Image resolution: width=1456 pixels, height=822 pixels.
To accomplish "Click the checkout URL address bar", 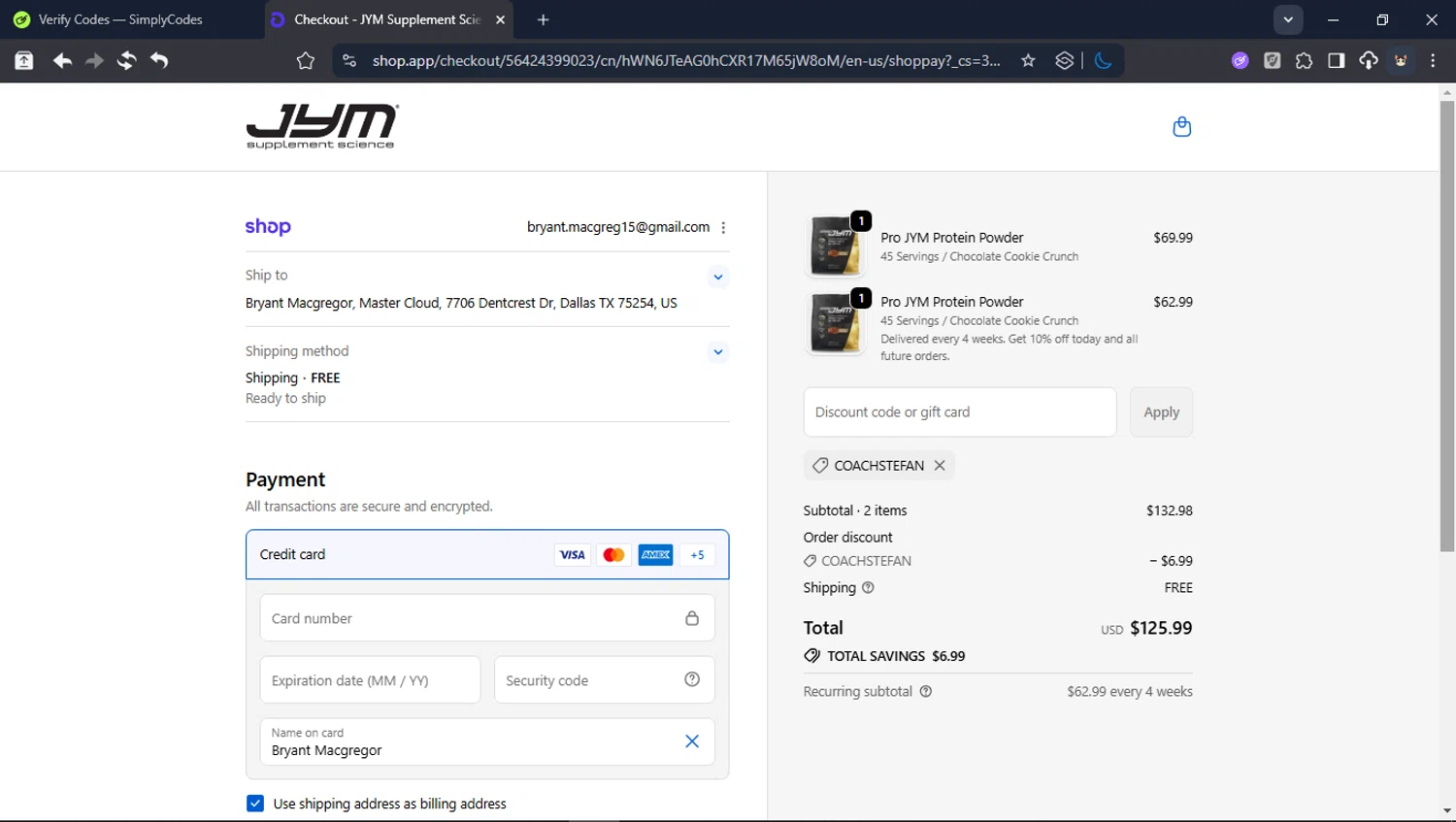I will pos(686,61).
